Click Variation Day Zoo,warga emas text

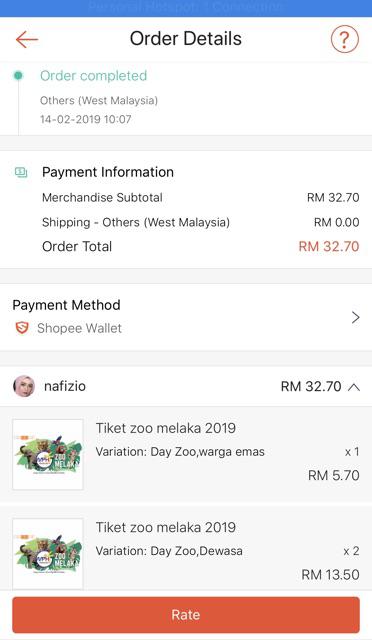pos(180,452)
